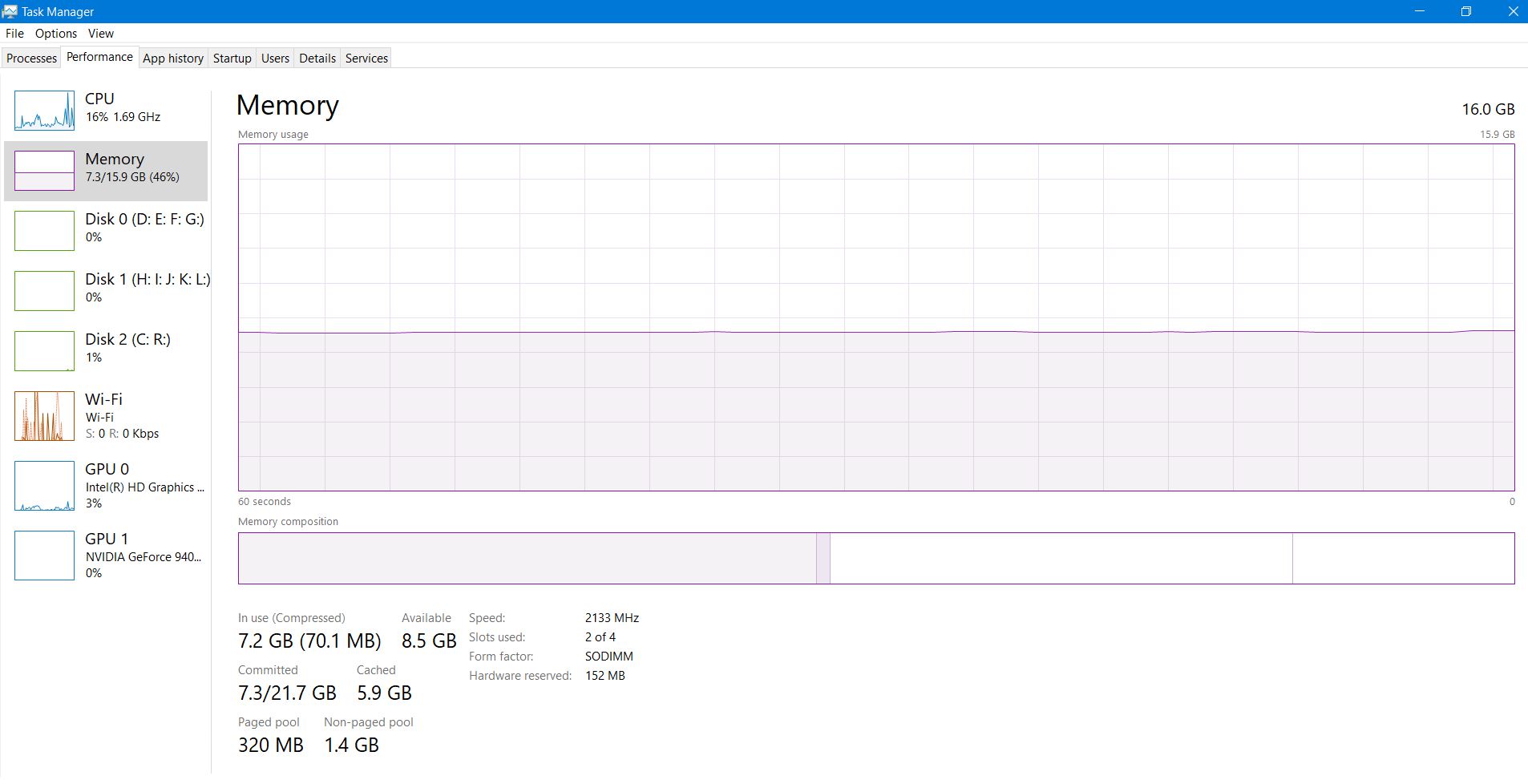The image size is (1528, 784).
Task: Open the View menu
Action: [101, 33]
